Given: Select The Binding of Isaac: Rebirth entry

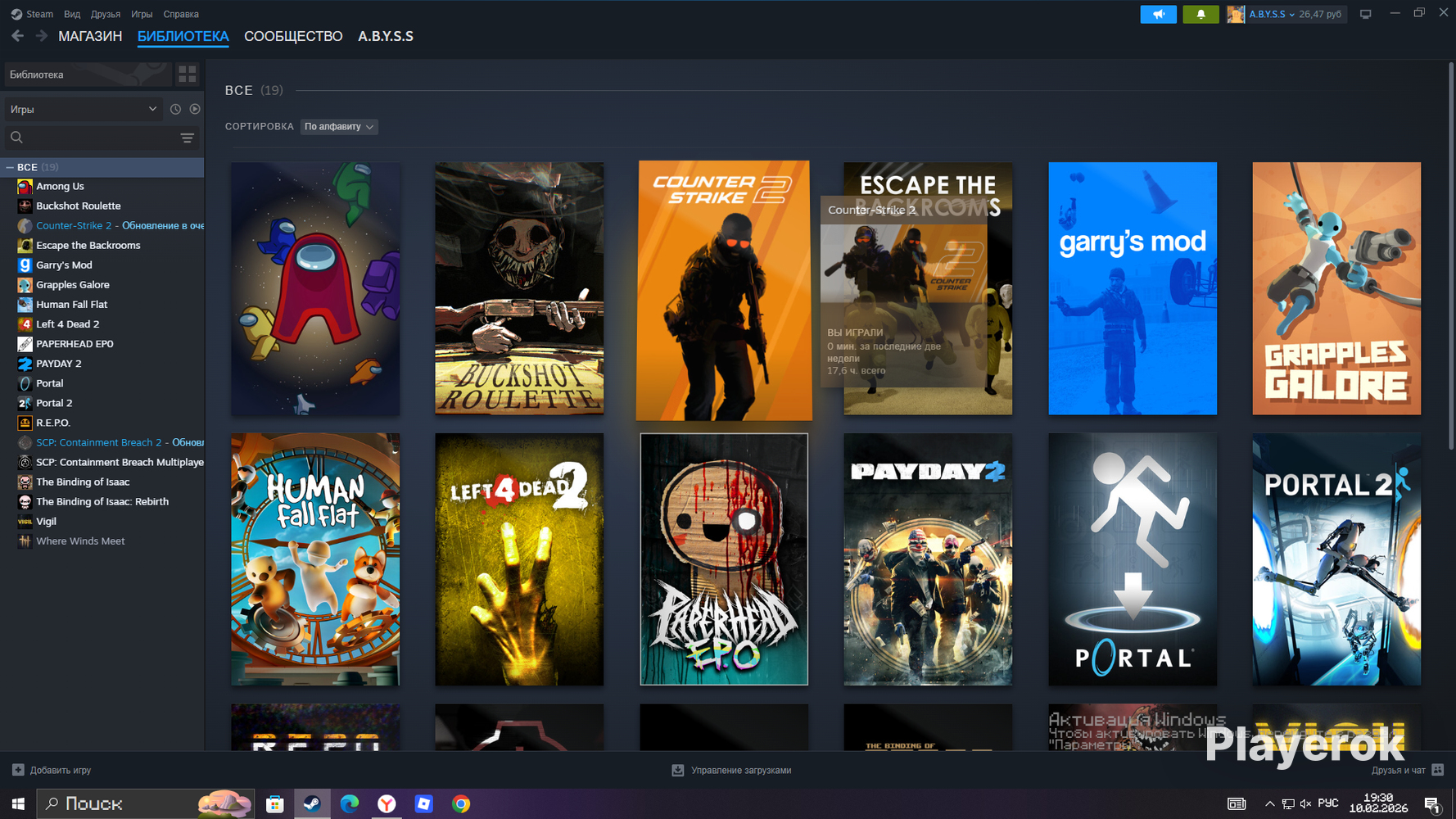Looking at the screenshot, I should tap(102, 502).
